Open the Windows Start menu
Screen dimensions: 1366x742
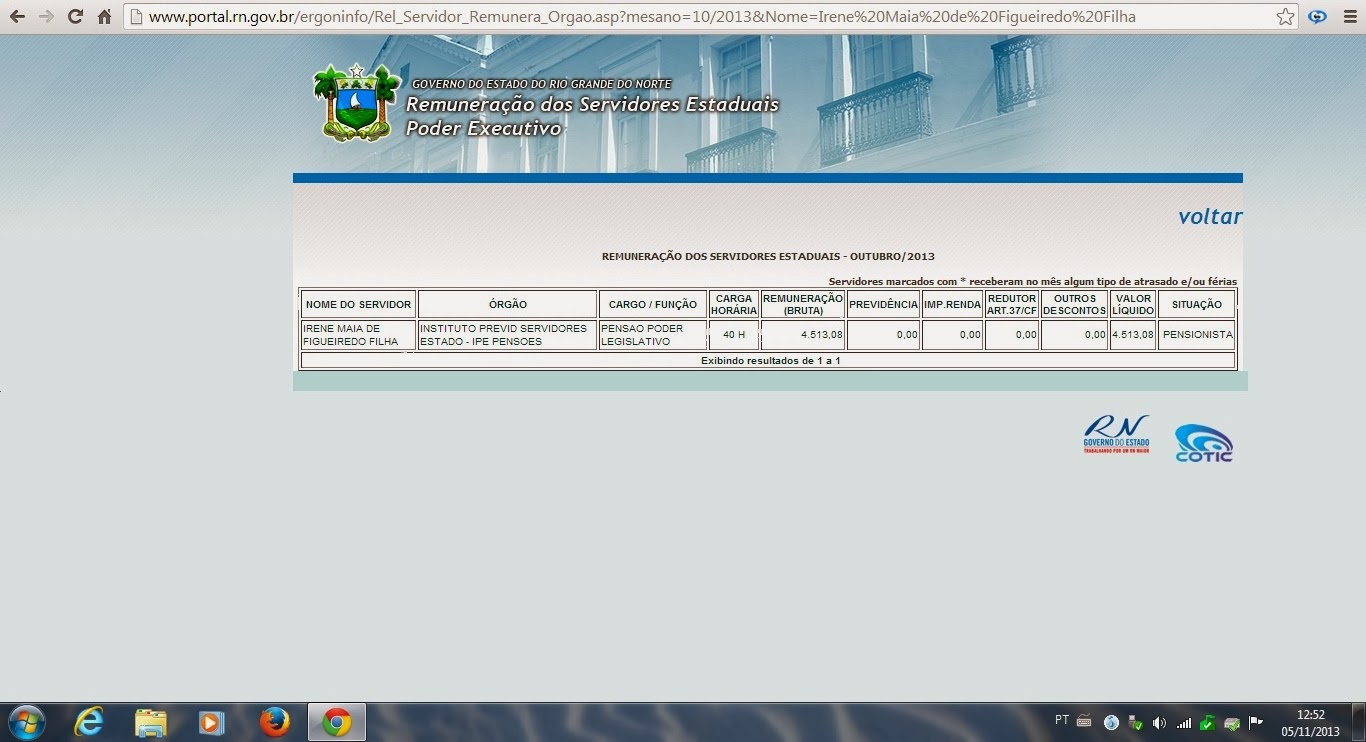(26, 722)
